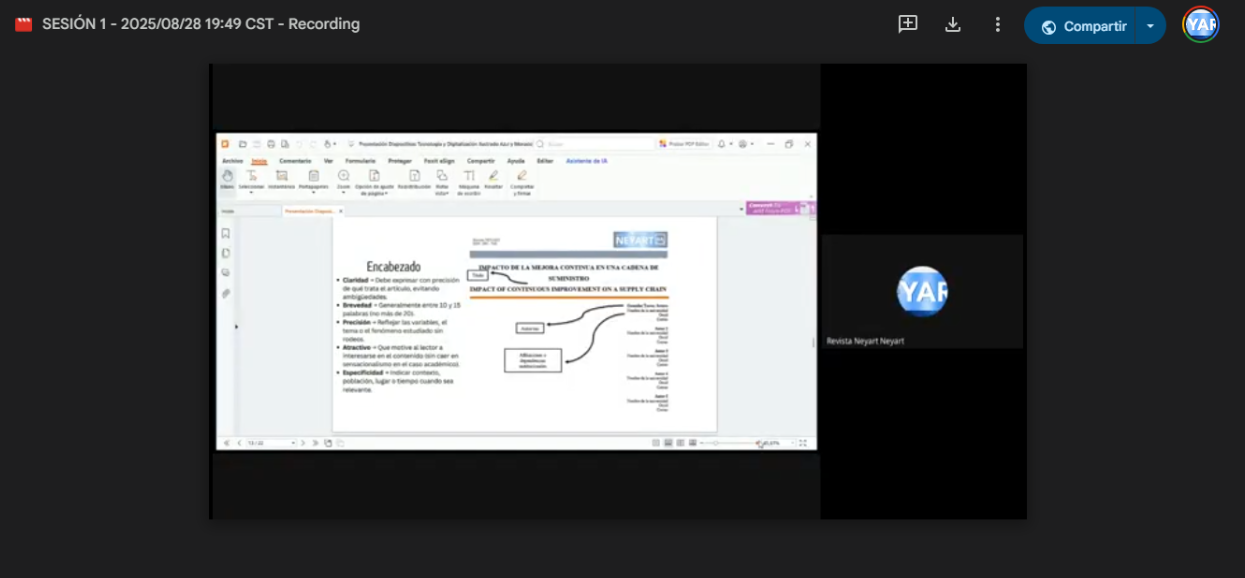Expand the page number dropdown in status bar
Image resolution: width=1245 pixels, height=578 pixels.
pyautogui.click(x=293, y=443)
